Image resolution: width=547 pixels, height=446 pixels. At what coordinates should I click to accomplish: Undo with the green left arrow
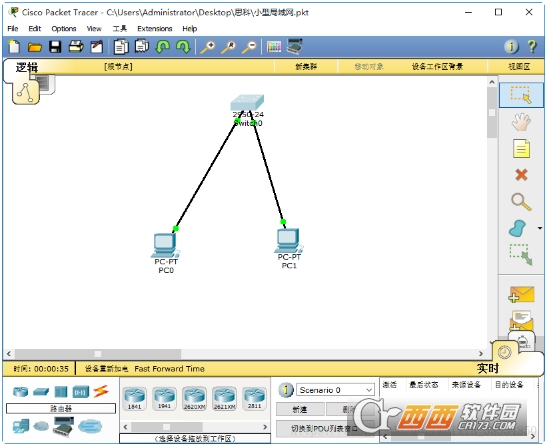click(163, 46)
